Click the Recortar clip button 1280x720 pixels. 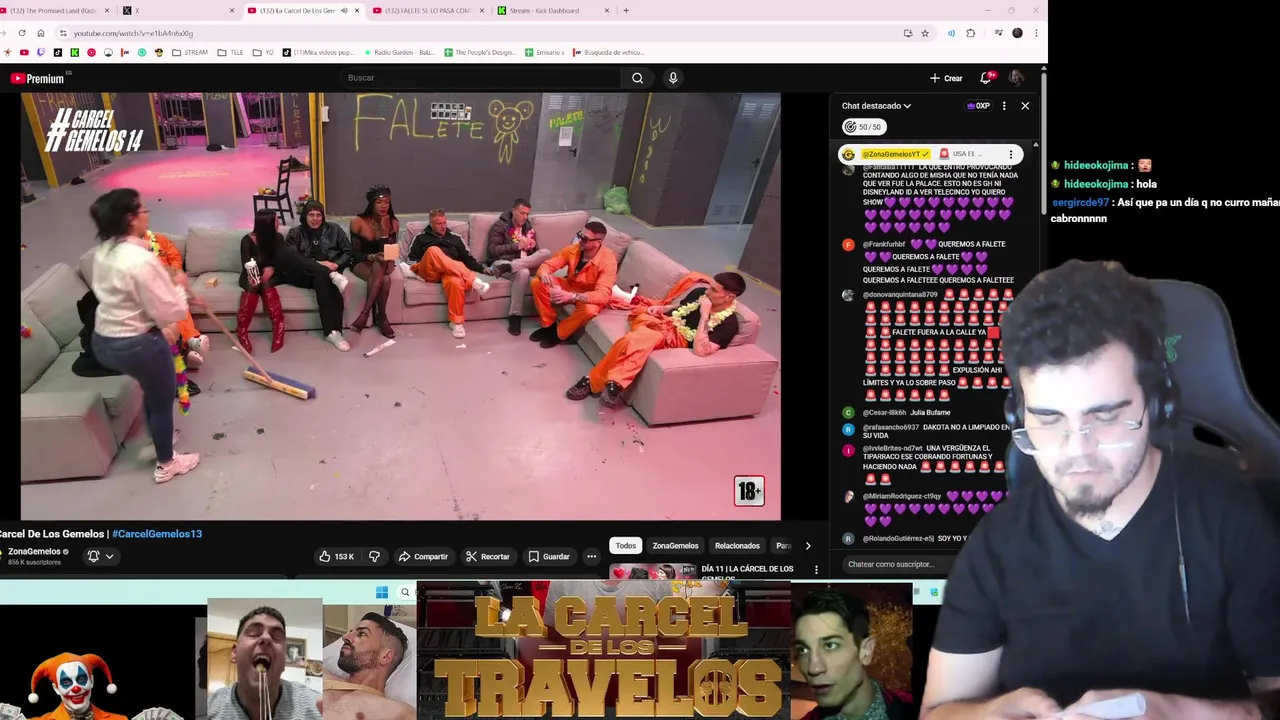click(x=488, y=556)
